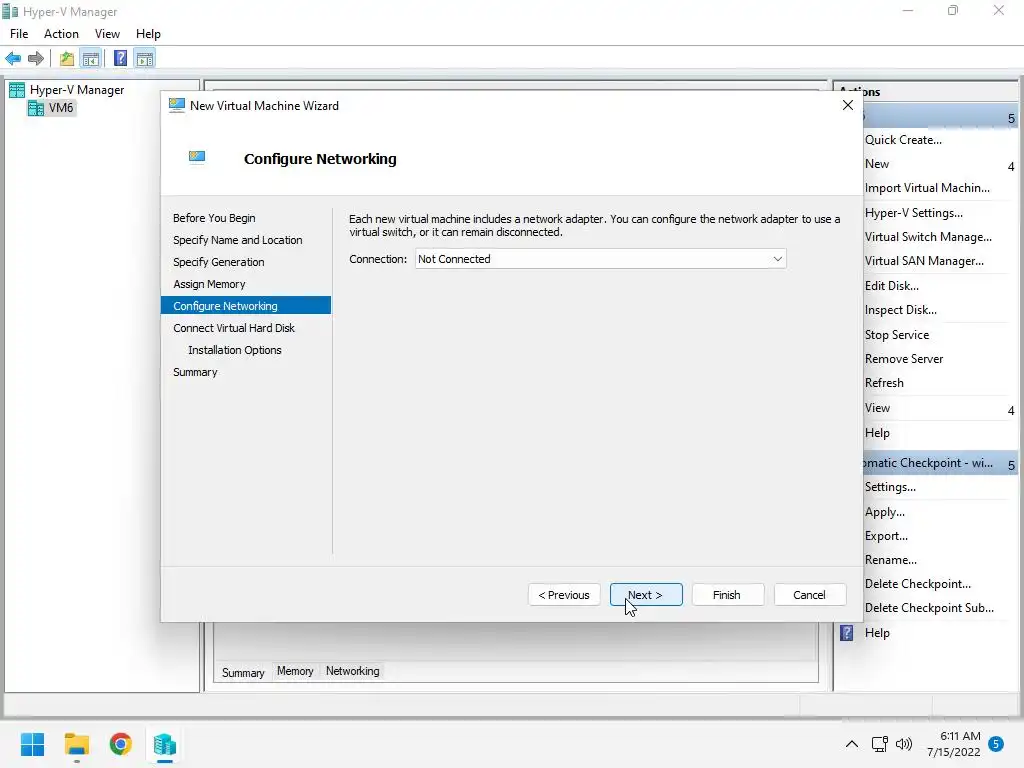This screenshot has width=1024, height=768.
Task: Go to Connect Virtual Hard Disk step
Action: tap(234, 328)
